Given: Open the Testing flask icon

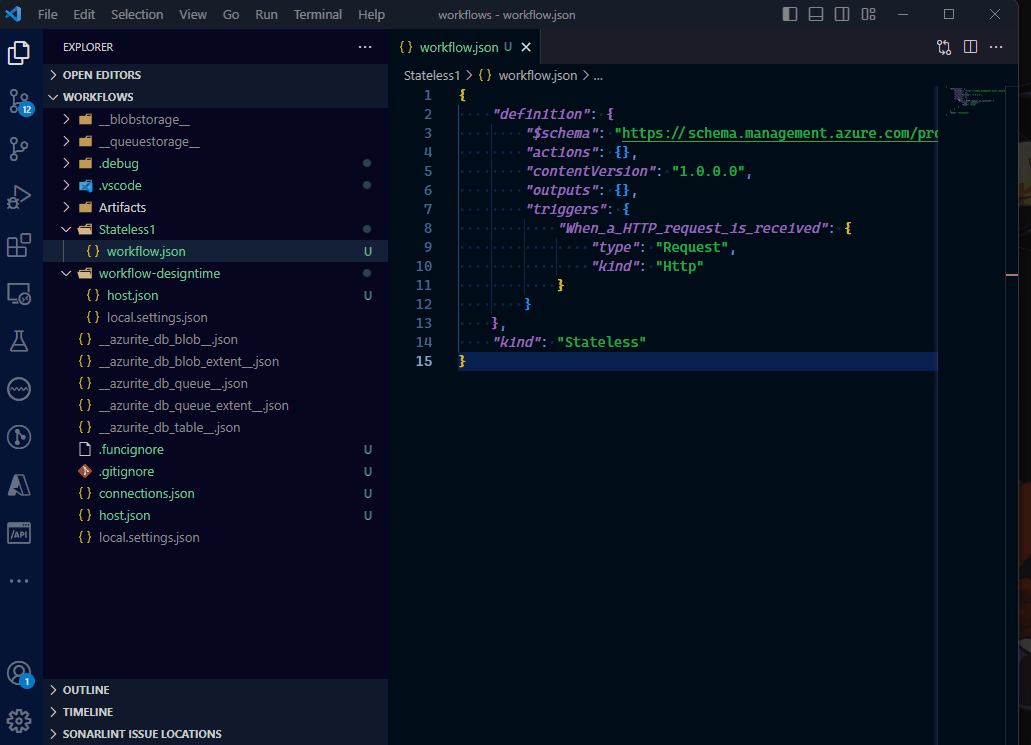Looking at the screenshot, I should pyautogui.click(x=20, y=341).
